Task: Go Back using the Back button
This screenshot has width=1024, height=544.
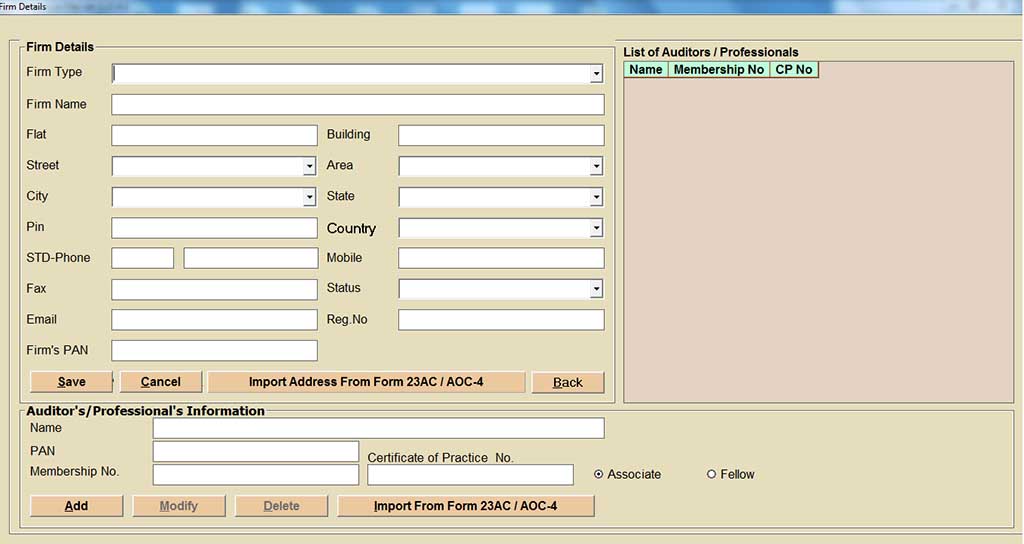Action: 567,383
